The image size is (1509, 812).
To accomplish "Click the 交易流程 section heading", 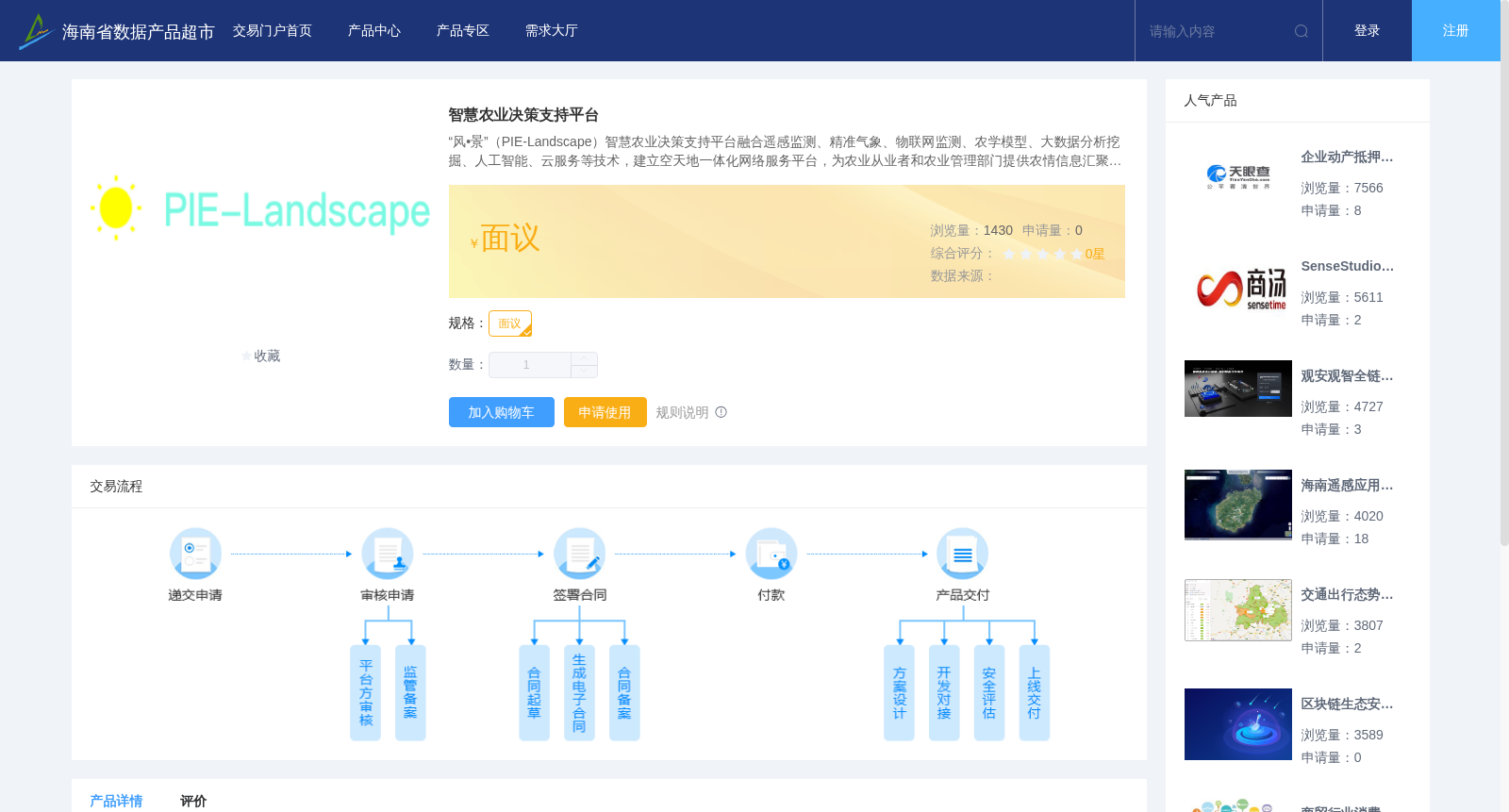I will coord(116,487).
